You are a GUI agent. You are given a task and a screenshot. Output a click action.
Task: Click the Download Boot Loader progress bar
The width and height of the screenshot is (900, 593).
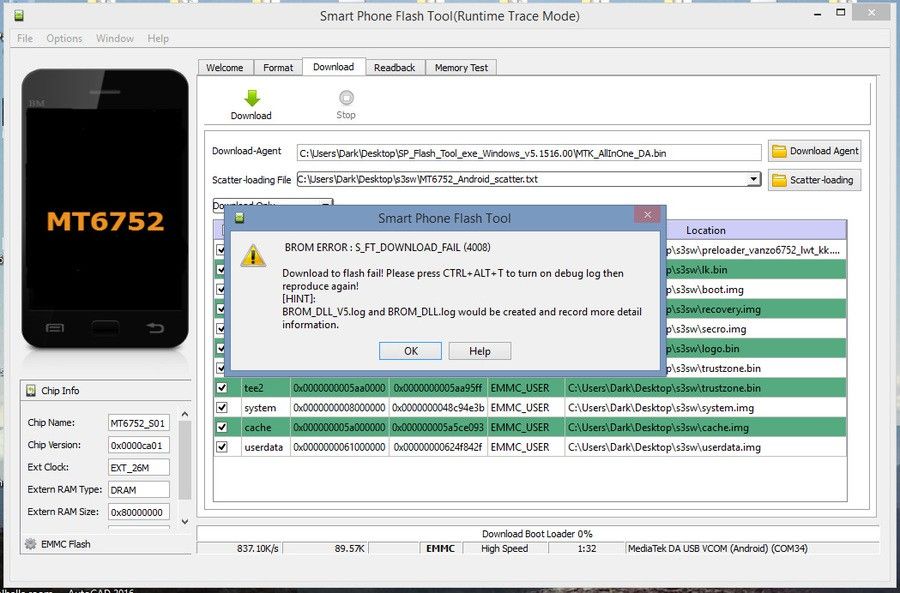[x=537, y=533]
